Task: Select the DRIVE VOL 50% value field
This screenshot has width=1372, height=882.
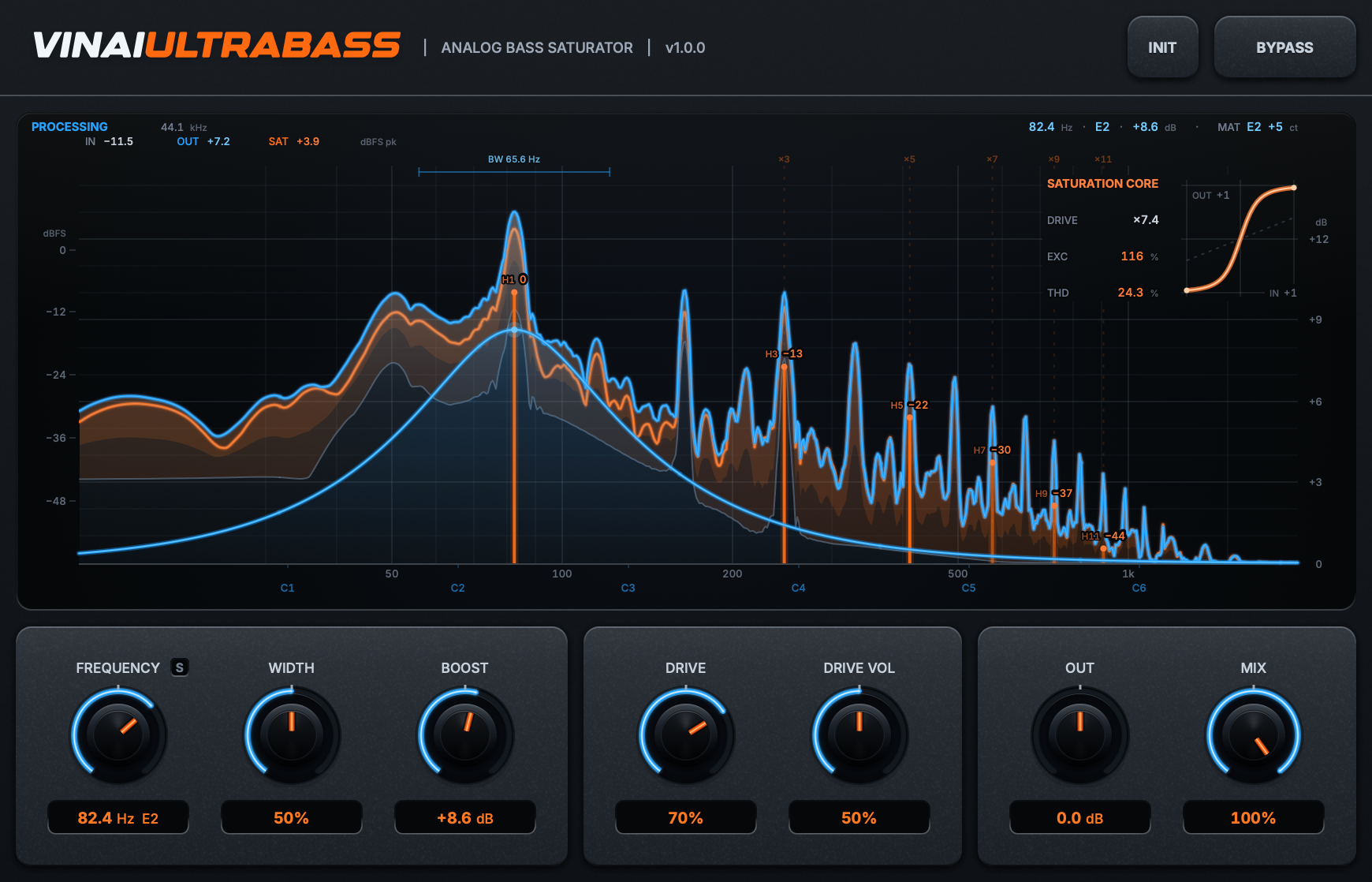Action: 859,817
